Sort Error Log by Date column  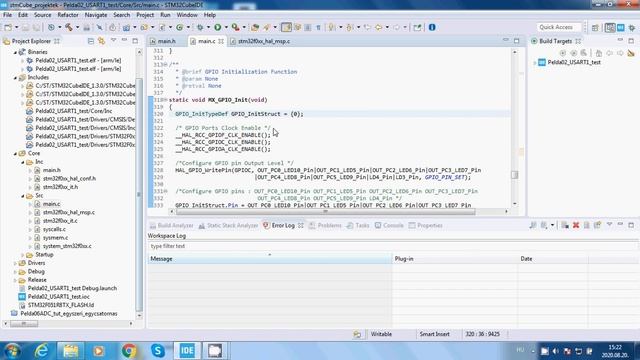click(553, 259)
